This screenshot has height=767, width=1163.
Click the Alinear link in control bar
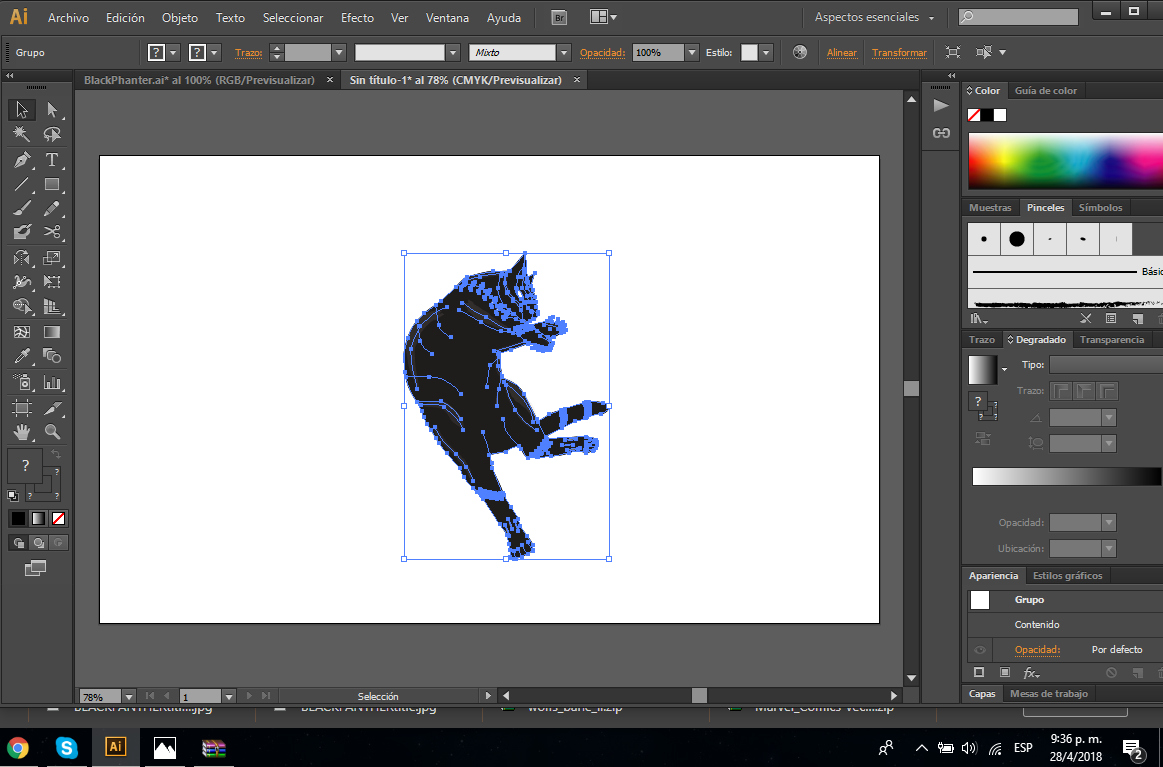[842, 52]
